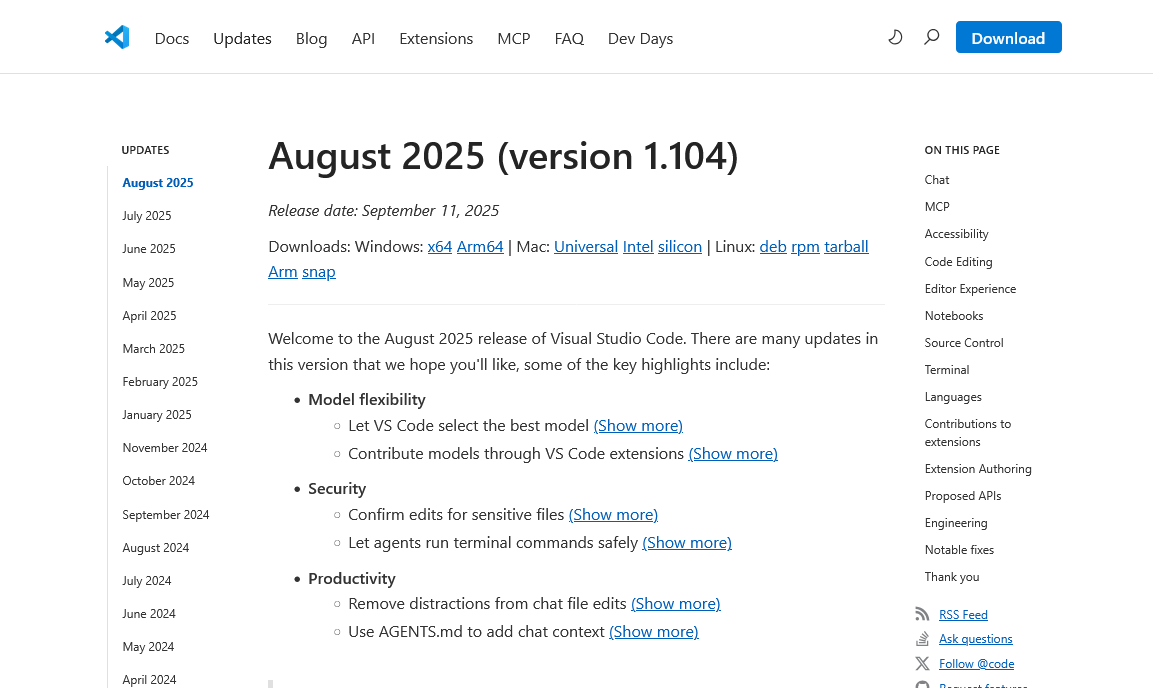Open the January 2025 release notes

(157, 415)
